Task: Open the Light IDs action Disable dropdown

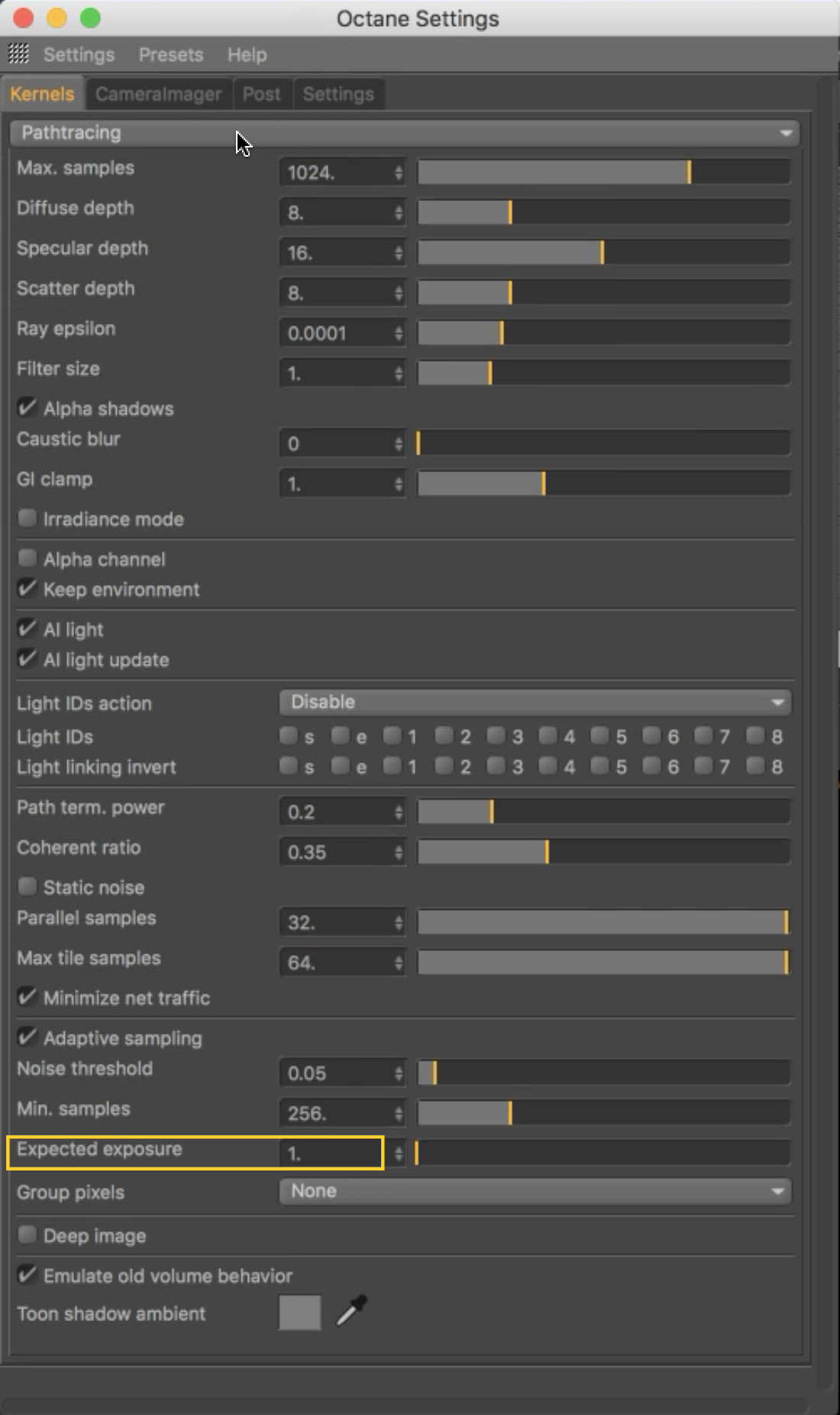Action: coord(535,702)
